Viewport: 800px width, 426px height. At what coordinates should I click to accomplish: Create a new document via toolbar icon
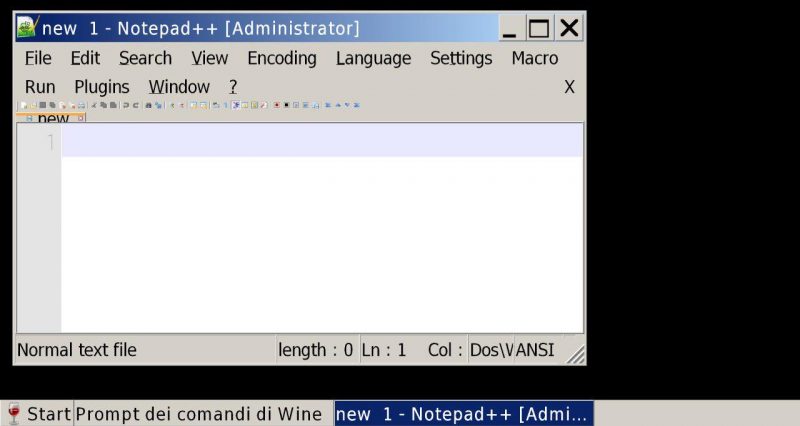pyautogui.click(x=24, y=105)
